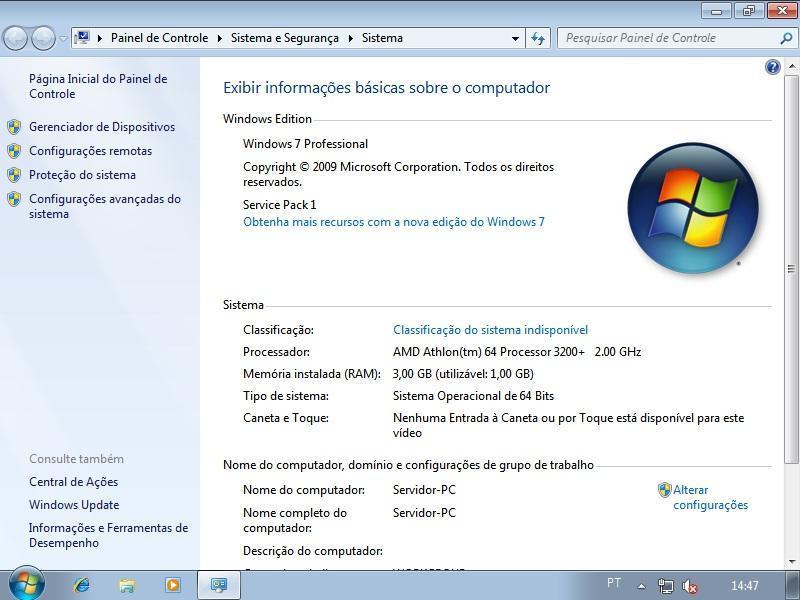This screenshot has height=600, width=800.
Task: Open Página Inicial do Painel de Controle
Action: [98, 86]
